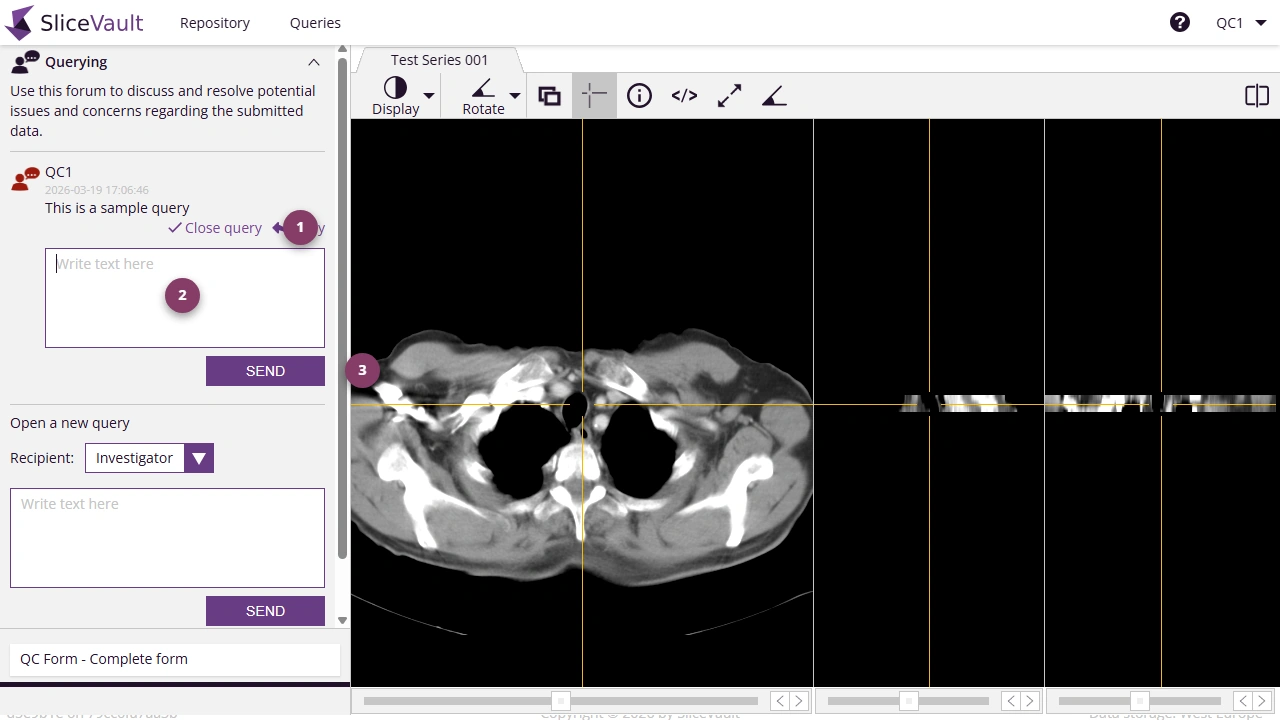Expand viewer to full screen
This screenshot has height=720, width=1280.
[729, 95]
